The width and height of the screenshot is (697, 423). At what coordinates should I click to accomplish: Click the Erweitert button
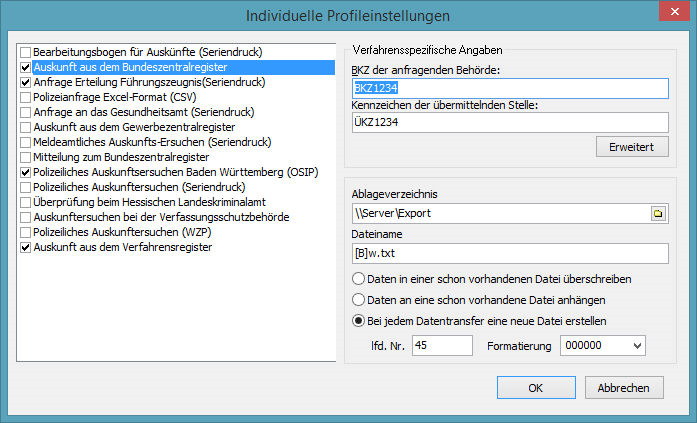coord(631,147)
